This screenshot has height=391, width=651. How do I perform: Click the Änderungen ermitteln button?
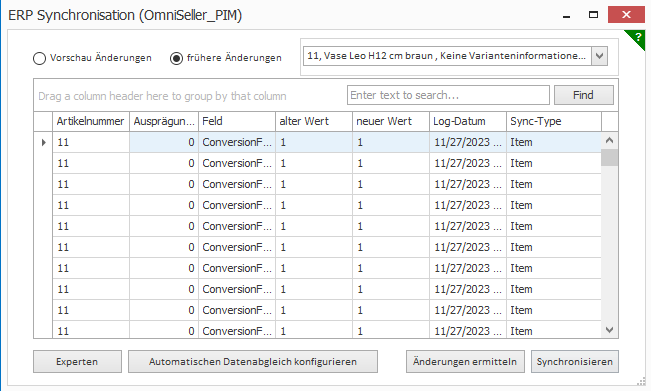click(x=465, y=362)
